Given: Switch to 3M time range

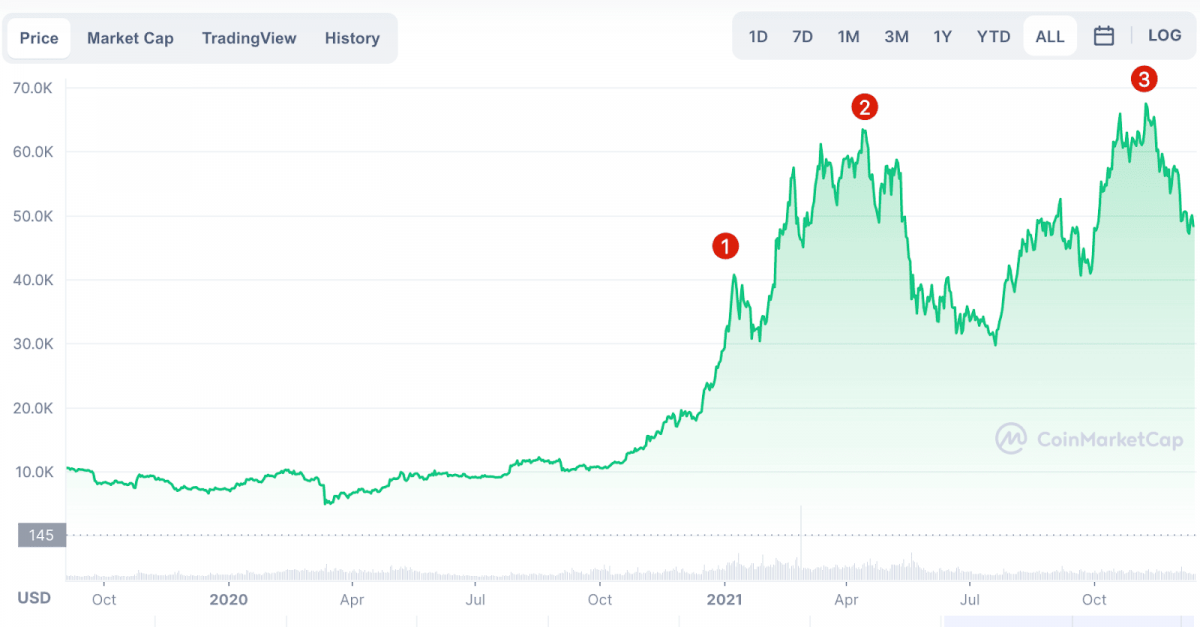Looking at the screenshot, I should pyautogui.click(x=896, y=37).
